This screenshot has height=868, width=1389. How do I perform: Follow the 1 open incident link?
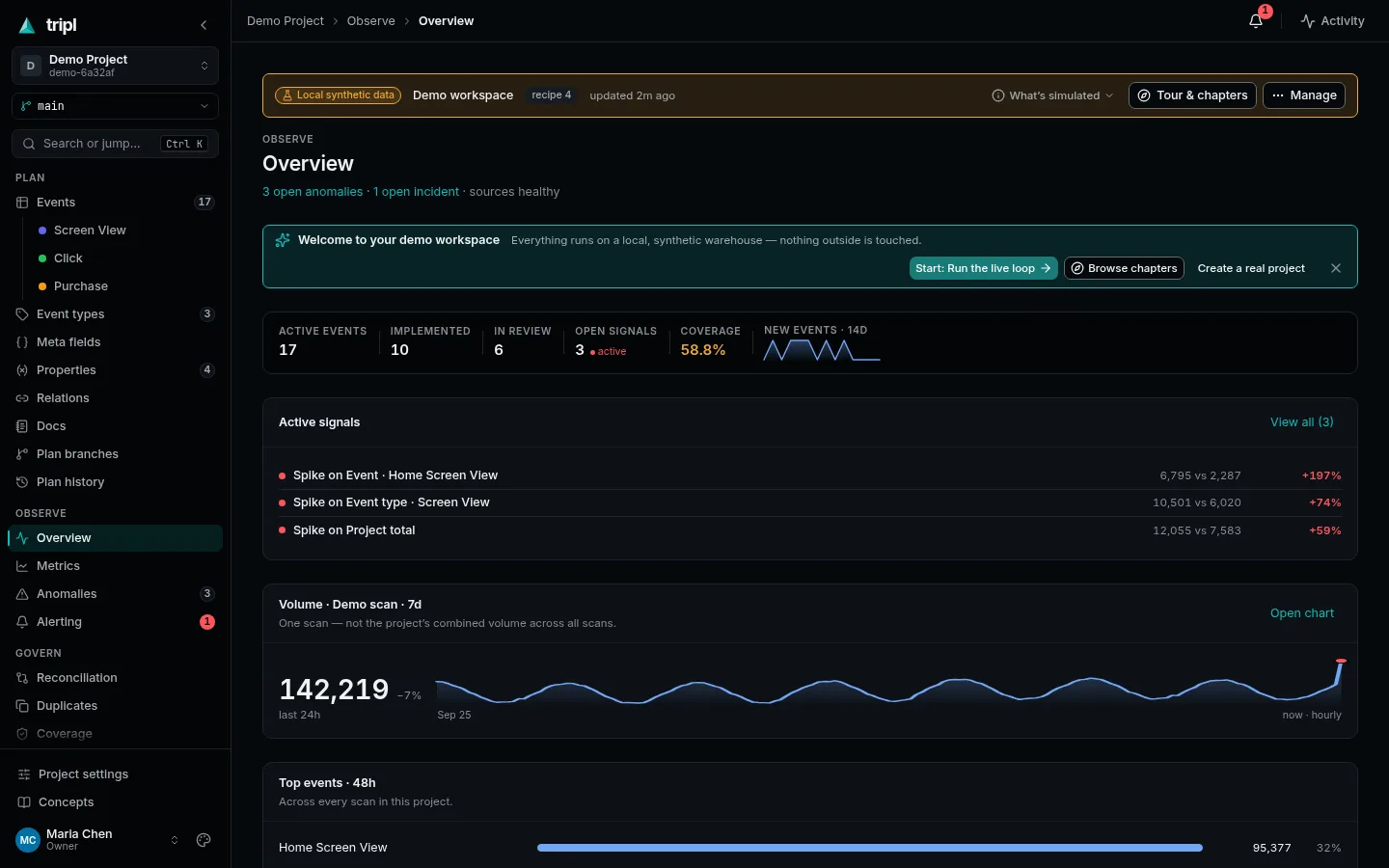pos(416,192)
